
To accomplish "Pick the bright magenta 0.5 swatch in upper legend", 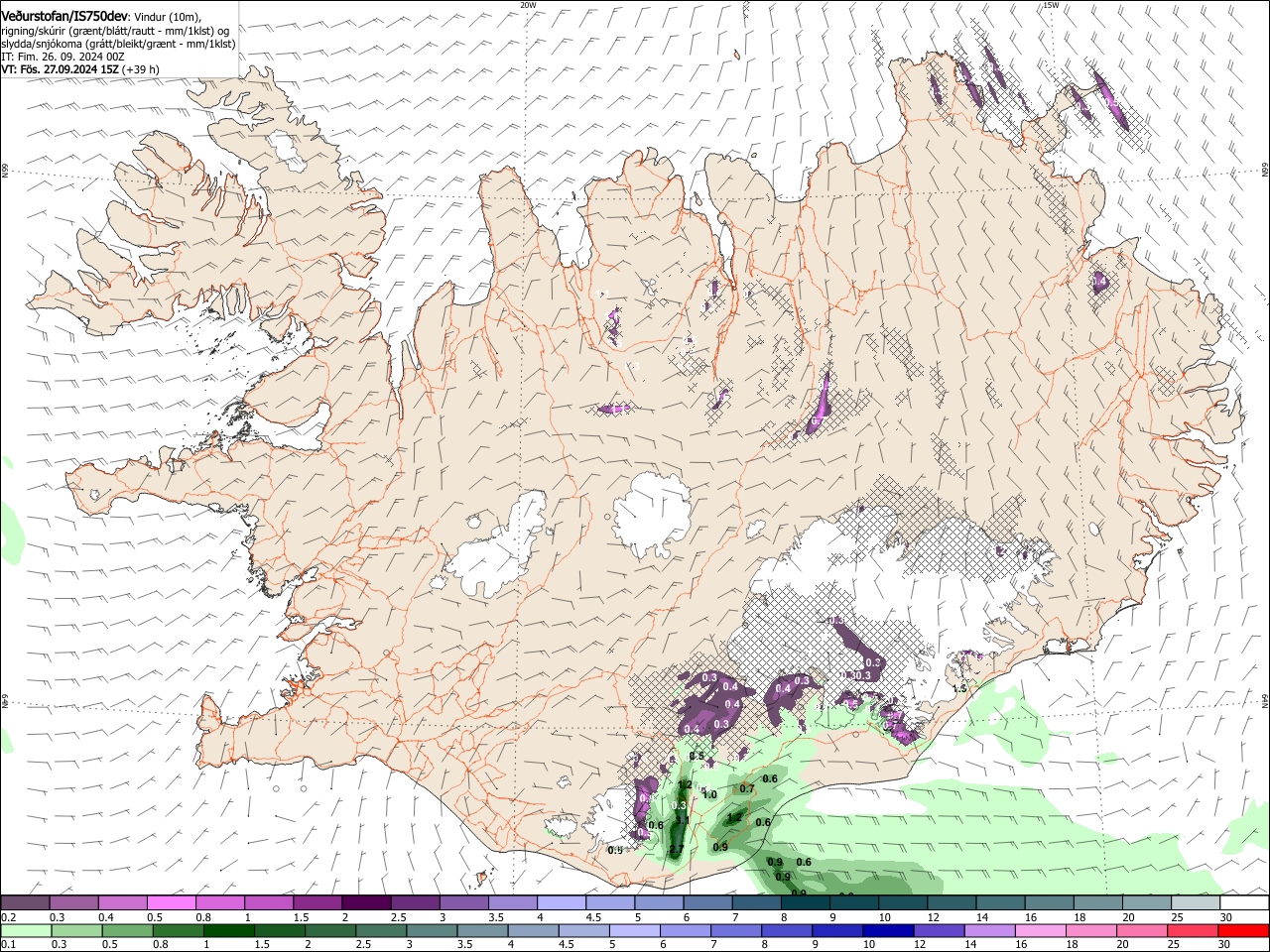I will point(171,902).
